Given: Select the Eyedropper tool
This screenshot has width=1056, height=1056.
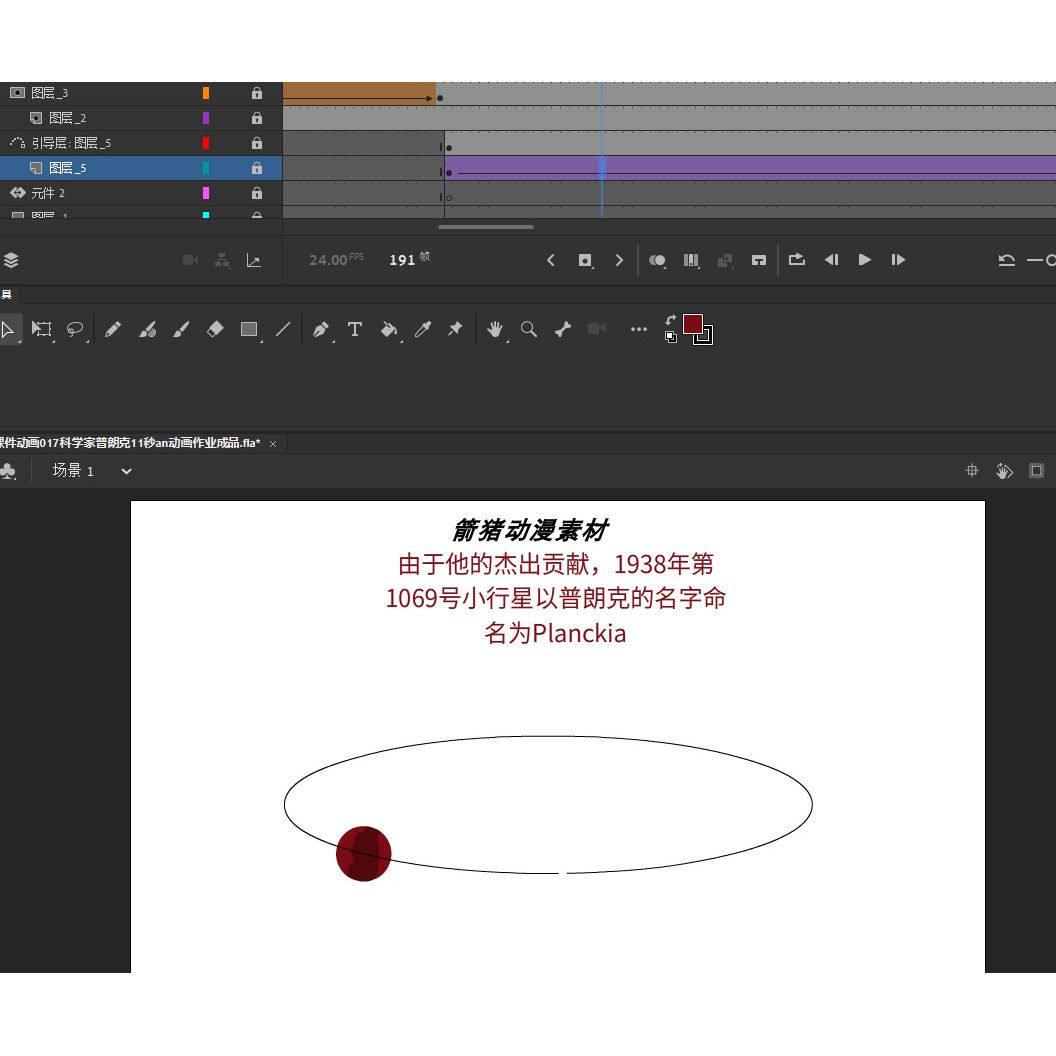Looking at the screenshot, I should click(422, 329).
